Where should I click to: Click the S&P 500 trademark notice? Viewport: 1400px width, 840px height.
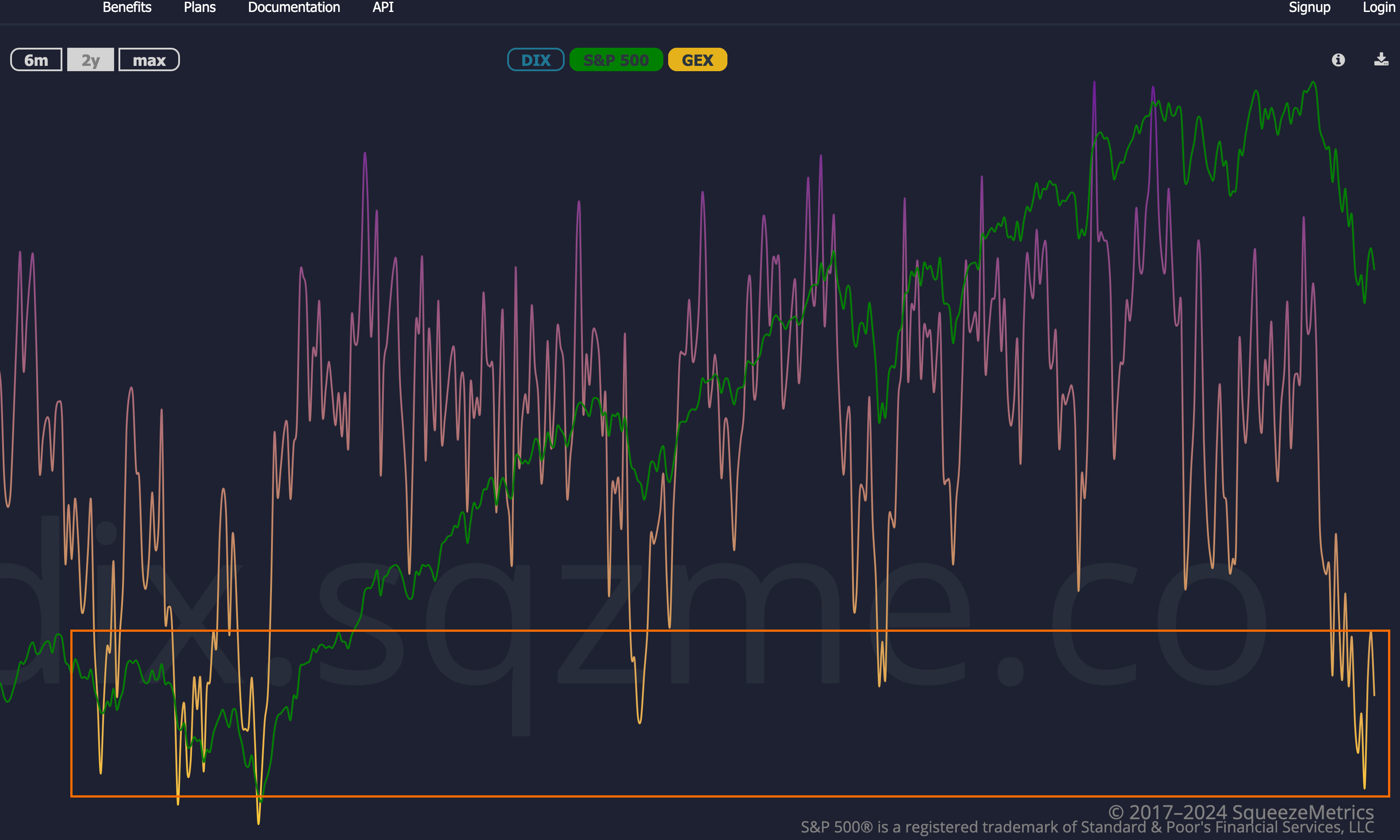[x=1087, y=828]
